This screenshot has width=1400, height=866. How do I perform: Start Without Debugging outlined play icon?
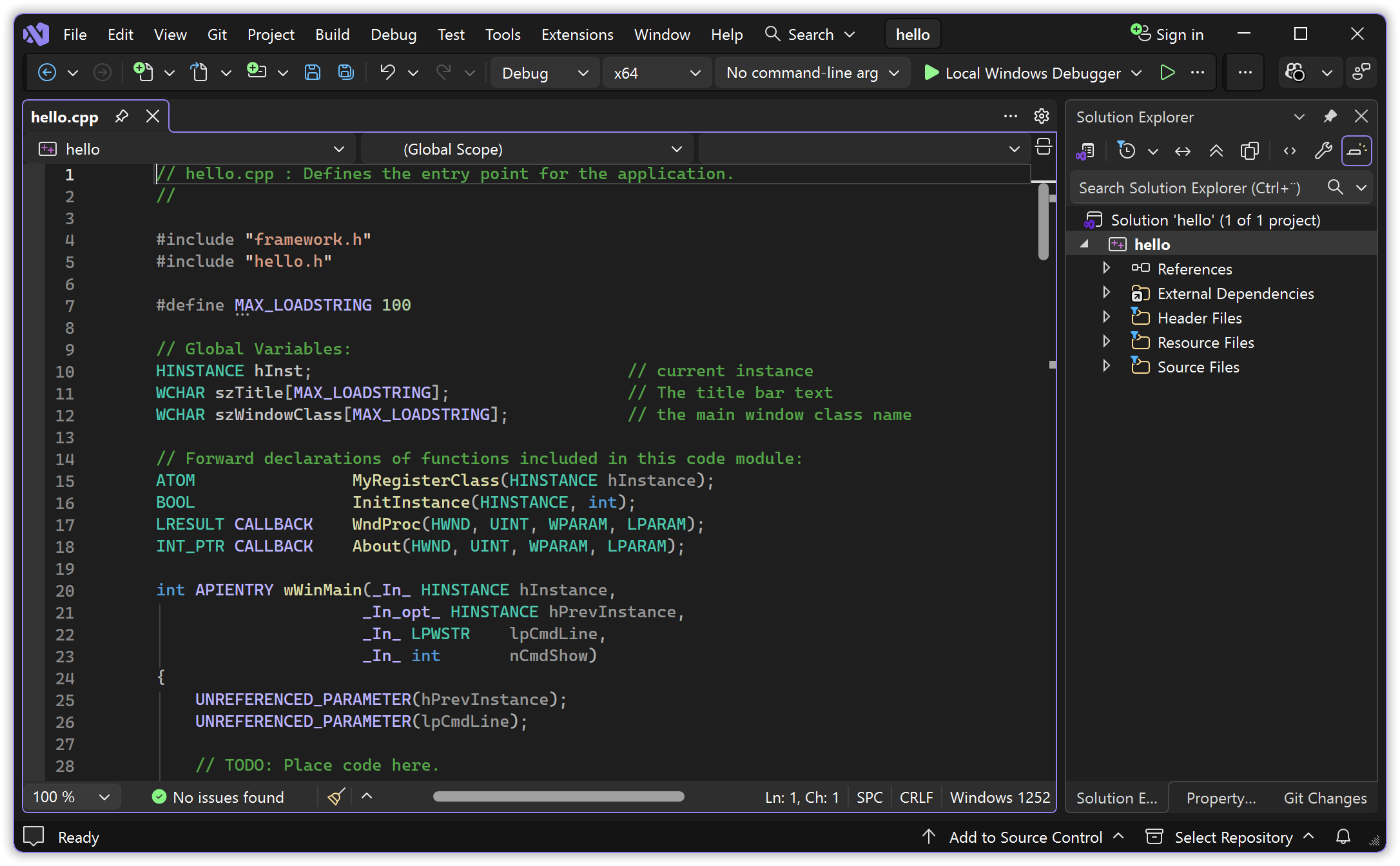coord(1167,72)
